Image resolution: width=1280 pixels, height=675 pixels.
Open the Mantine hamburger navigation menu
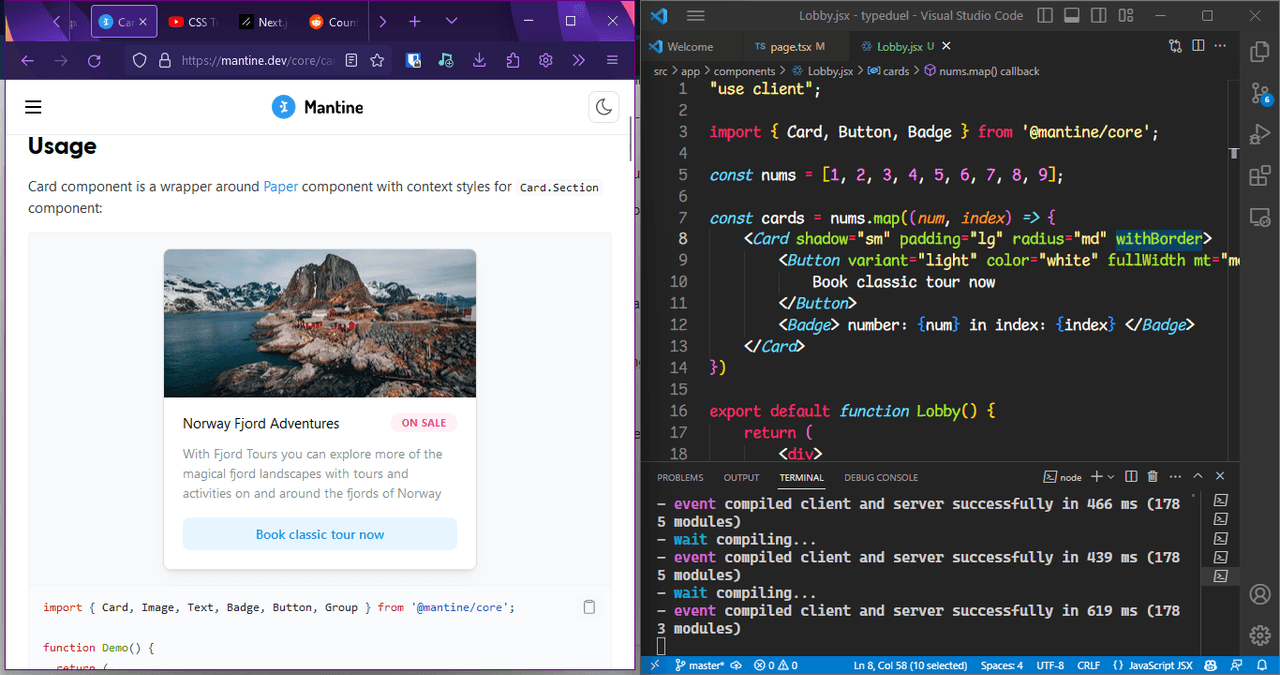tap(33, 107)
